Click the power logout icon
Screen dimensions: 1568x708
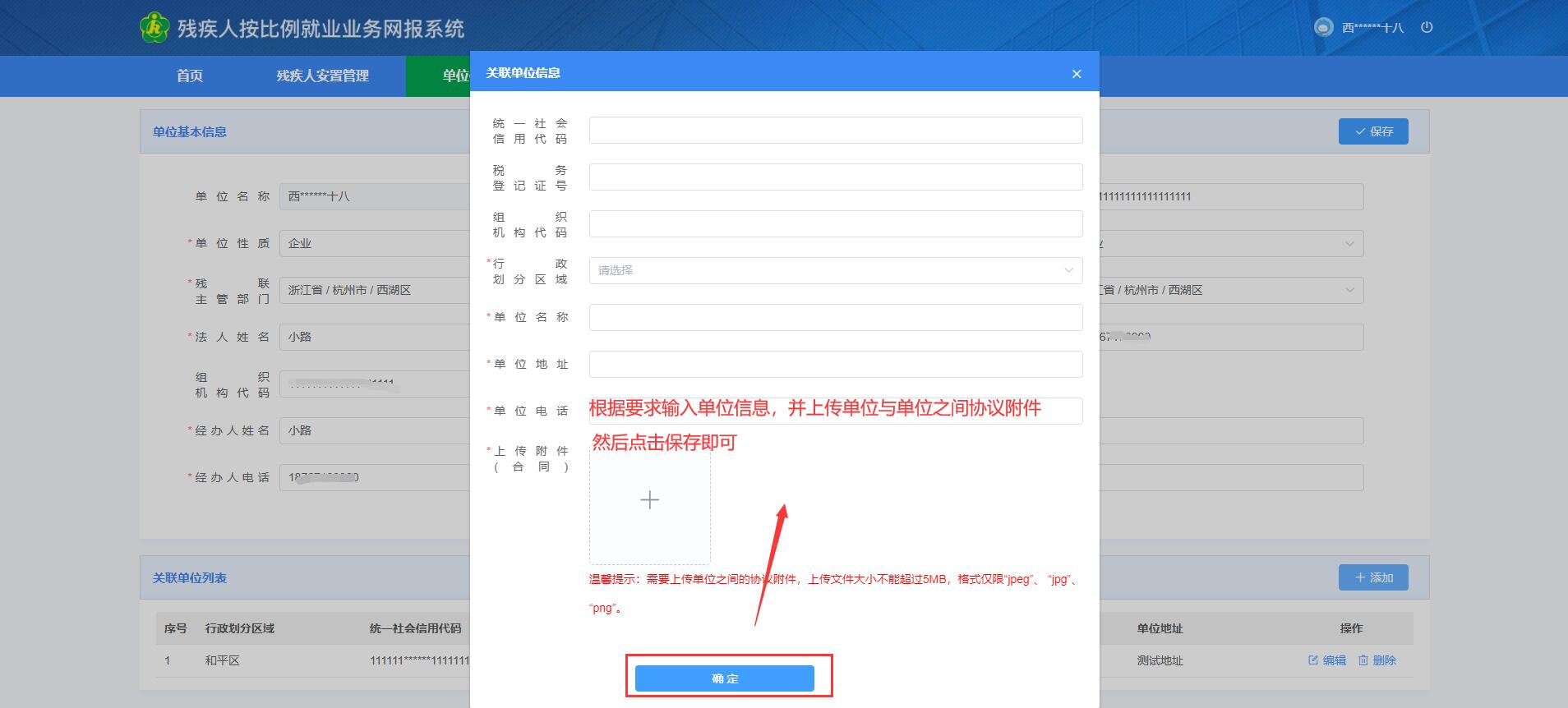coord(1427,27)
